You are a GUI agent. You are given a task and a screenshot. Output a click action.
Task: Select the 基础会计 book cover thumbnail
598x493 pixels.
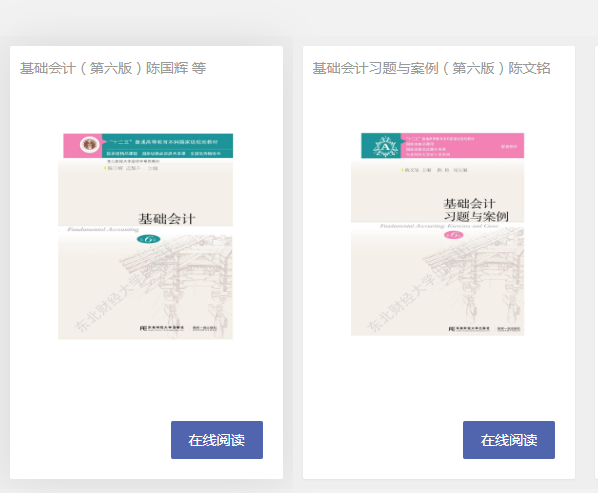145,236
